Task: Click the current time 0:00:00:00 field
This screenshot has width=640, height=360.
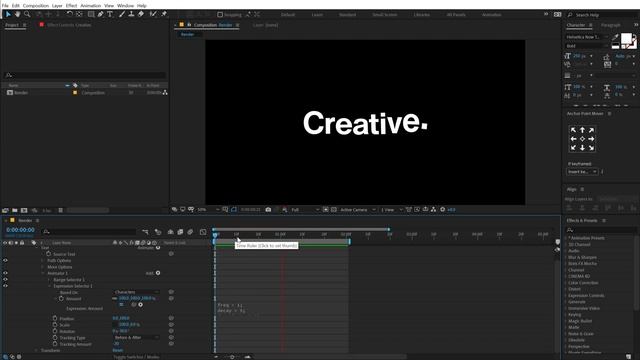Action: point(20,230)
